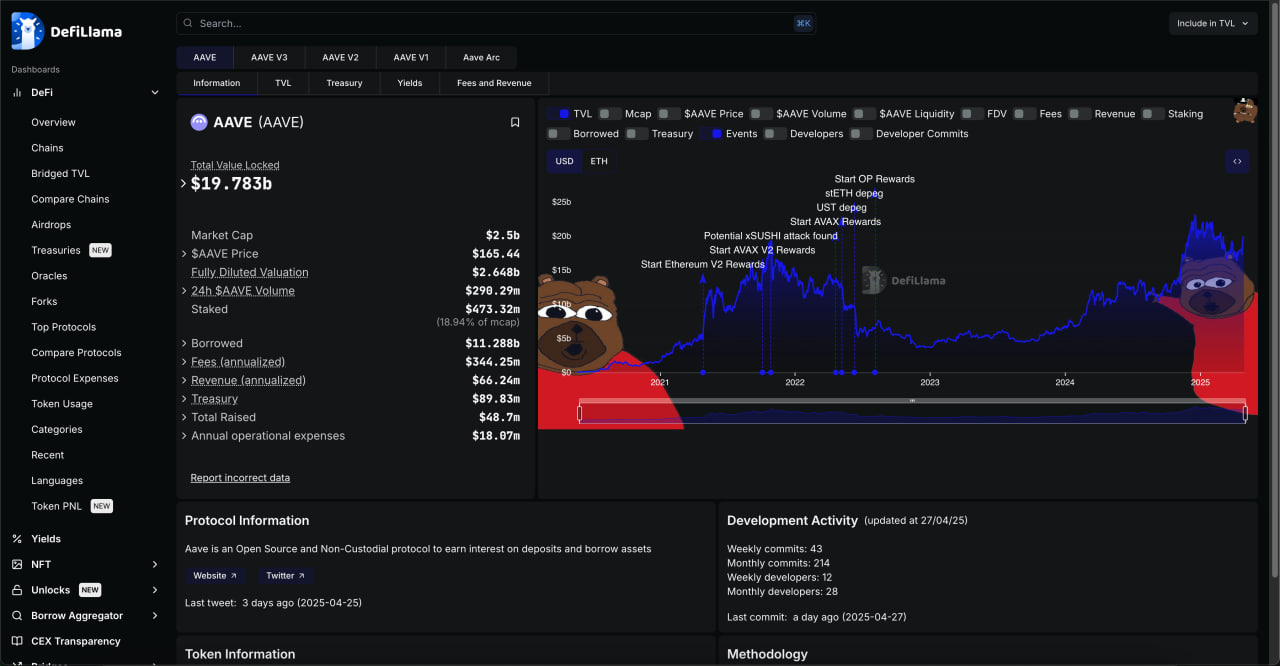Open the Yields sub-tab
Image resolution: width=1280 pixels, height=666 pixels.
click(x=409, y=83)
